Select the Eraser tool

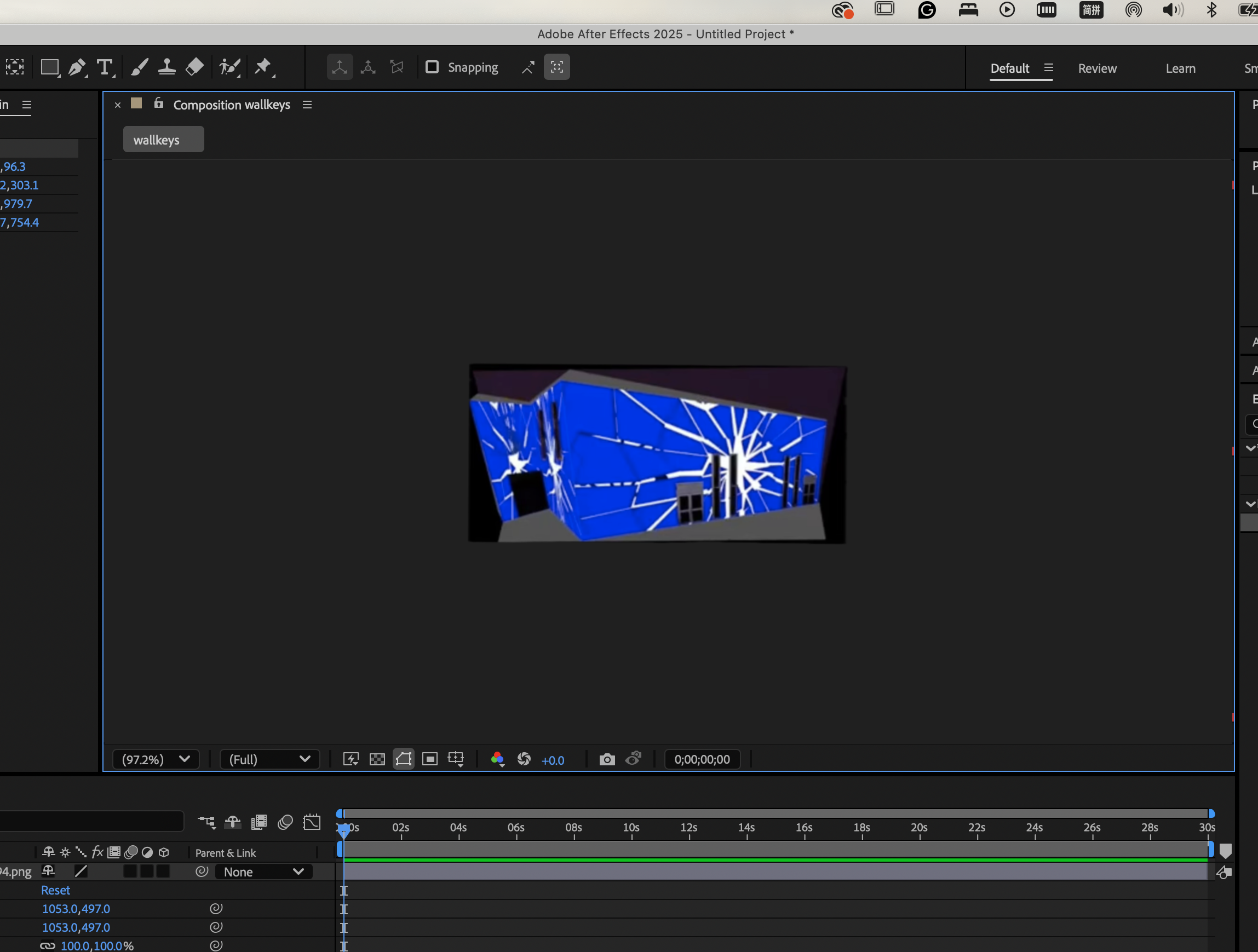[x=194, y=68]
